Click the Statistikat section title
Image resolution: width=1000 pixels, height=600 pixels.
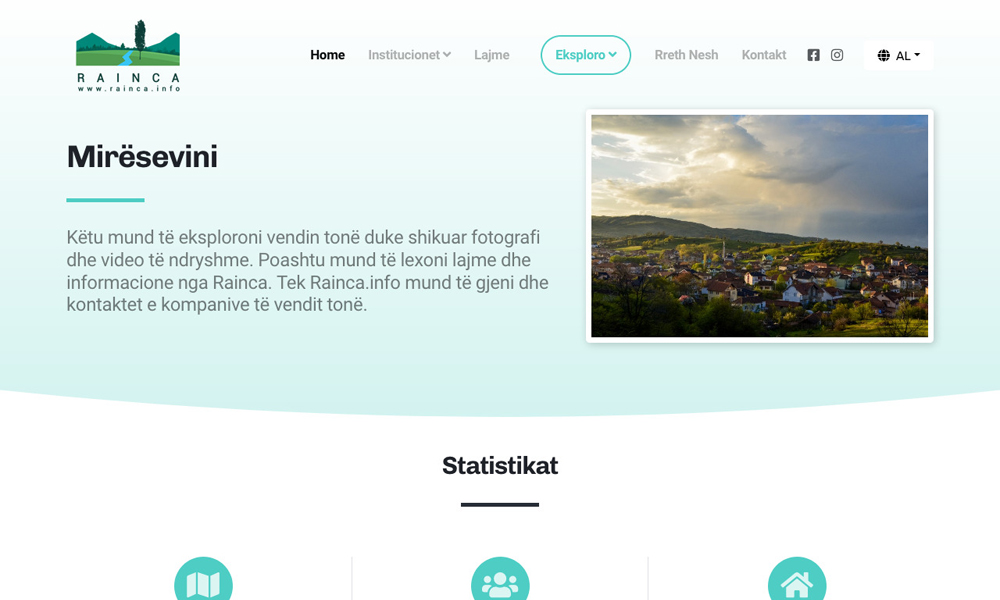click(500, 466)
